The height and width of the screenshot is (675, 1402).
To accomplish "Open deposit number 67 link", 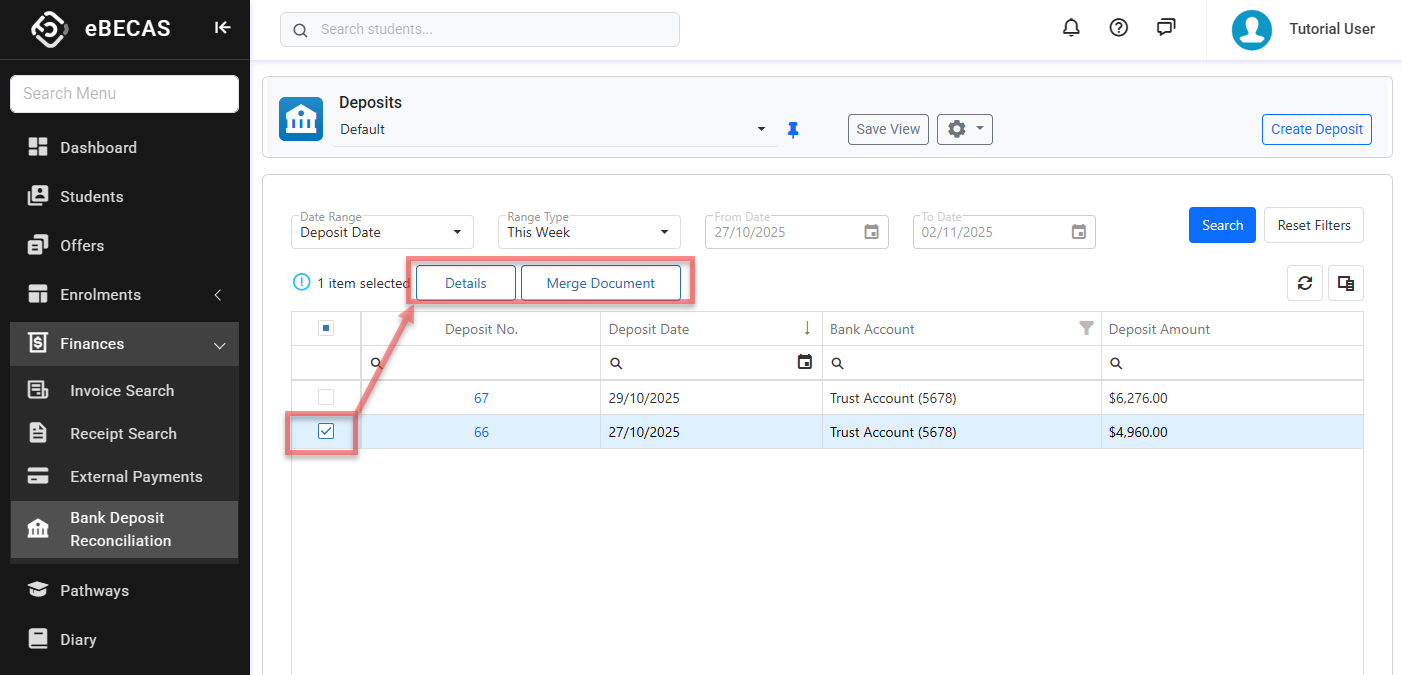I will click(x=481, y=398).
